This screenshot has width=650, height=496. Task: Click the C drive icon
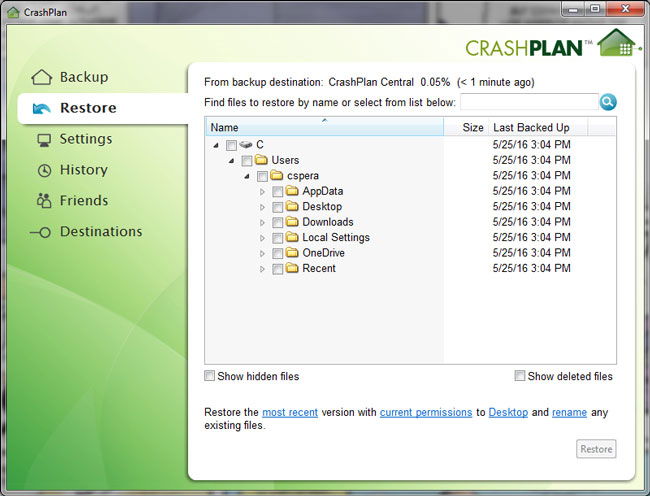pyautogui.click(x=246, y=145)
